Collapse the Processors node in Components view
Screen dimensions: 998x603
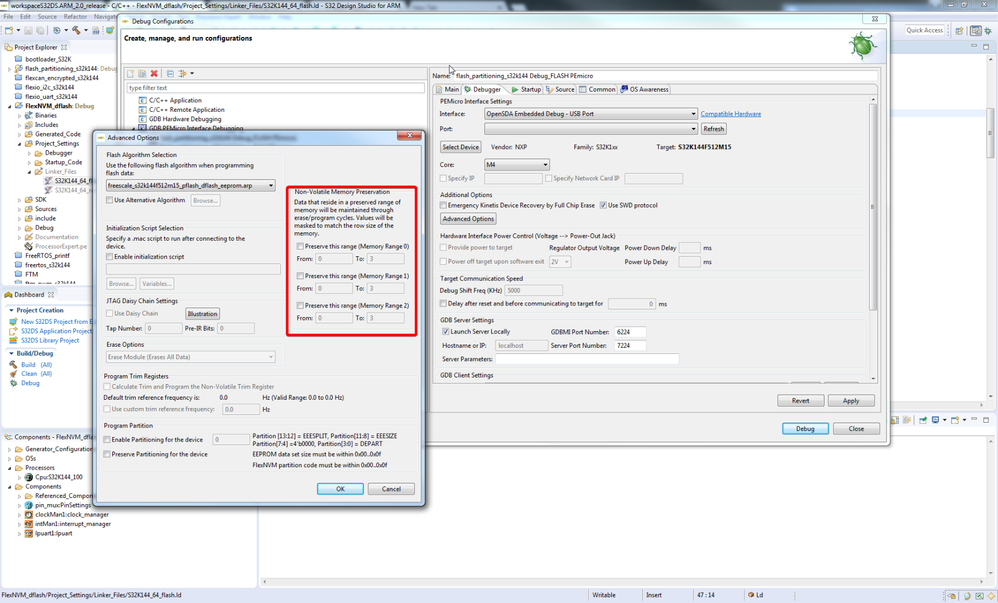[10, 468]
